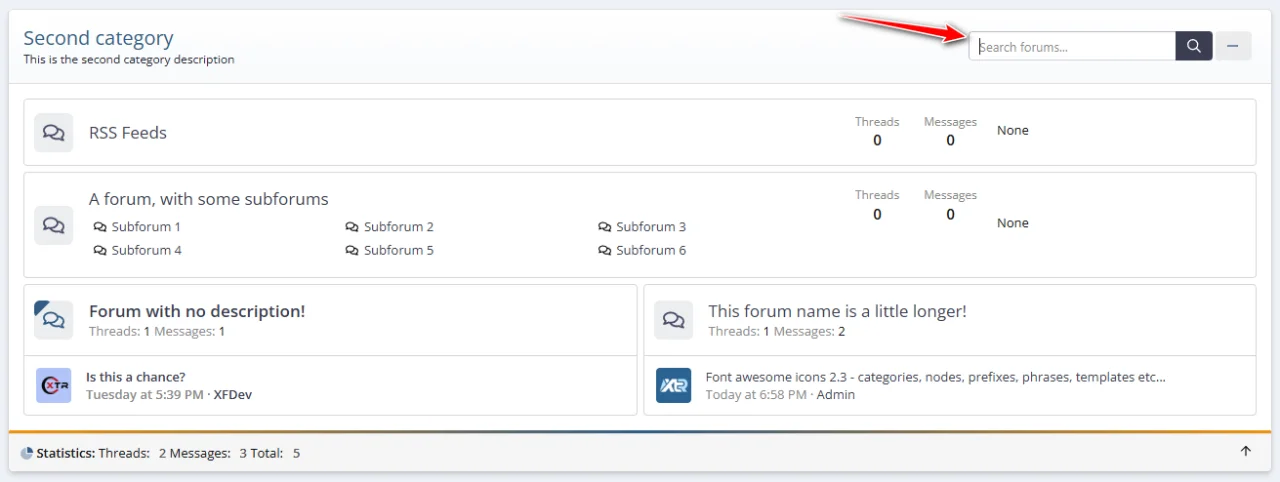Image resolution: width=1280 pixels, height=482 pixels.
Task: Go to Subforum 5
Action: 398,250
